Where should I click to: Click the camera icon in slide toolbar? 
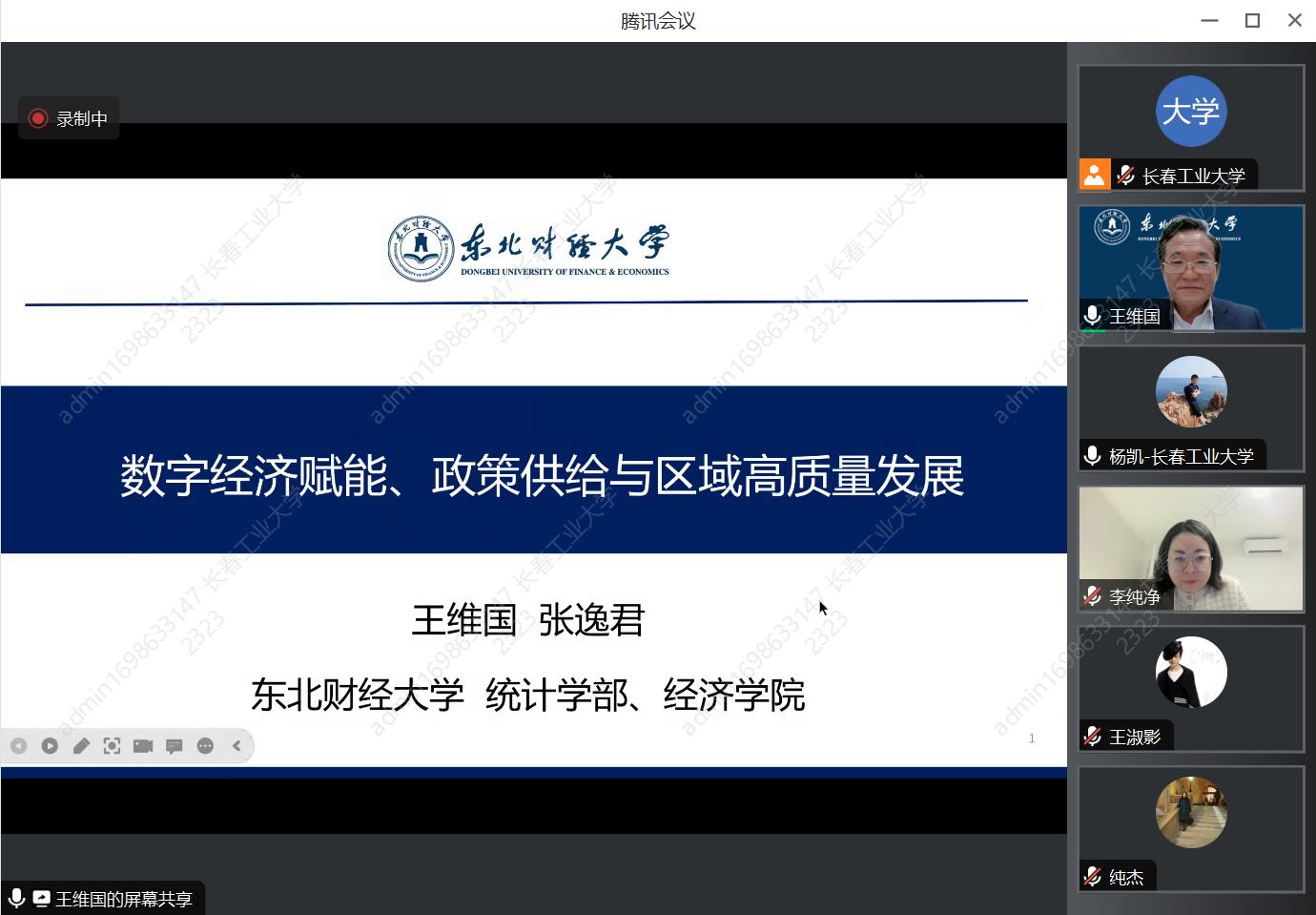point(143,746)
